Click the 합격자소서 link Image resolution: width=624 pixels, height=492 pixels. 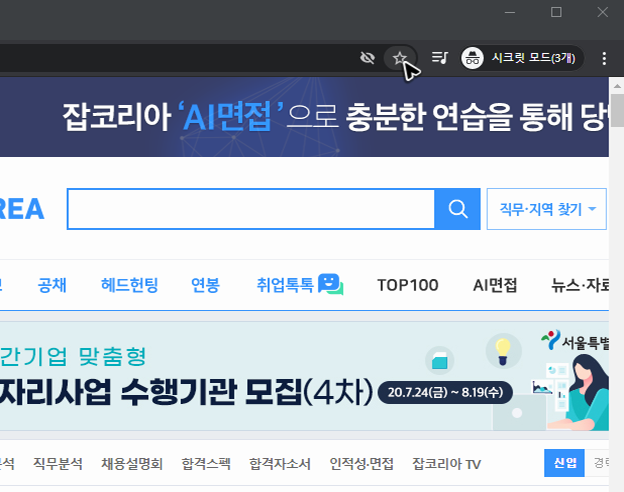tap(280, 464)
